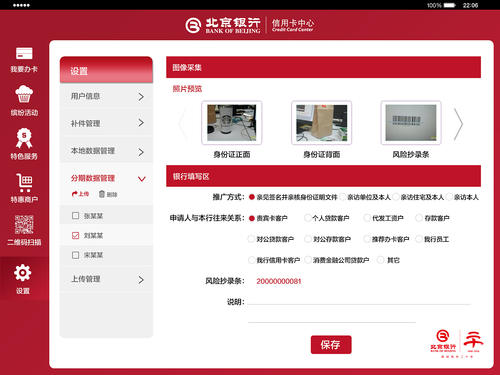500x375 pixels.
Task: Pick the 对公贷款客户 radio option
Action: click(x=251, y=239)
